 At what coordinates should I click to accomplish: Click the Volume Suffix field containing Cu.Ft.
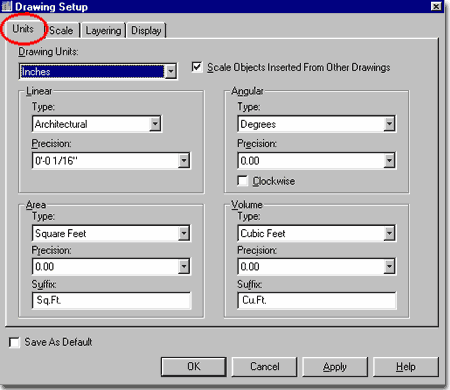[317, 300]
